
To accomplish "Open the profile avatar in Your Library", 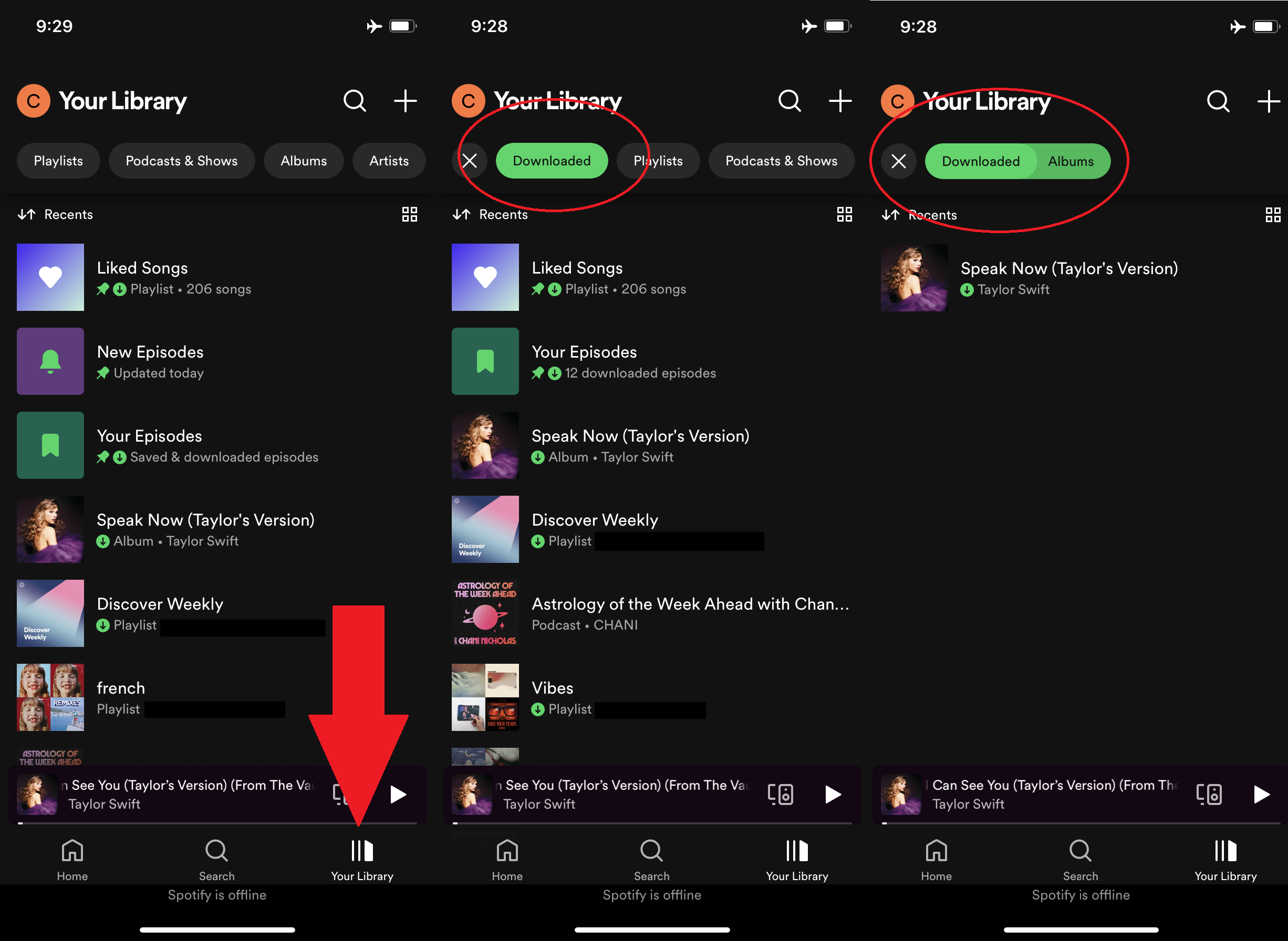I will pos(33,101).
